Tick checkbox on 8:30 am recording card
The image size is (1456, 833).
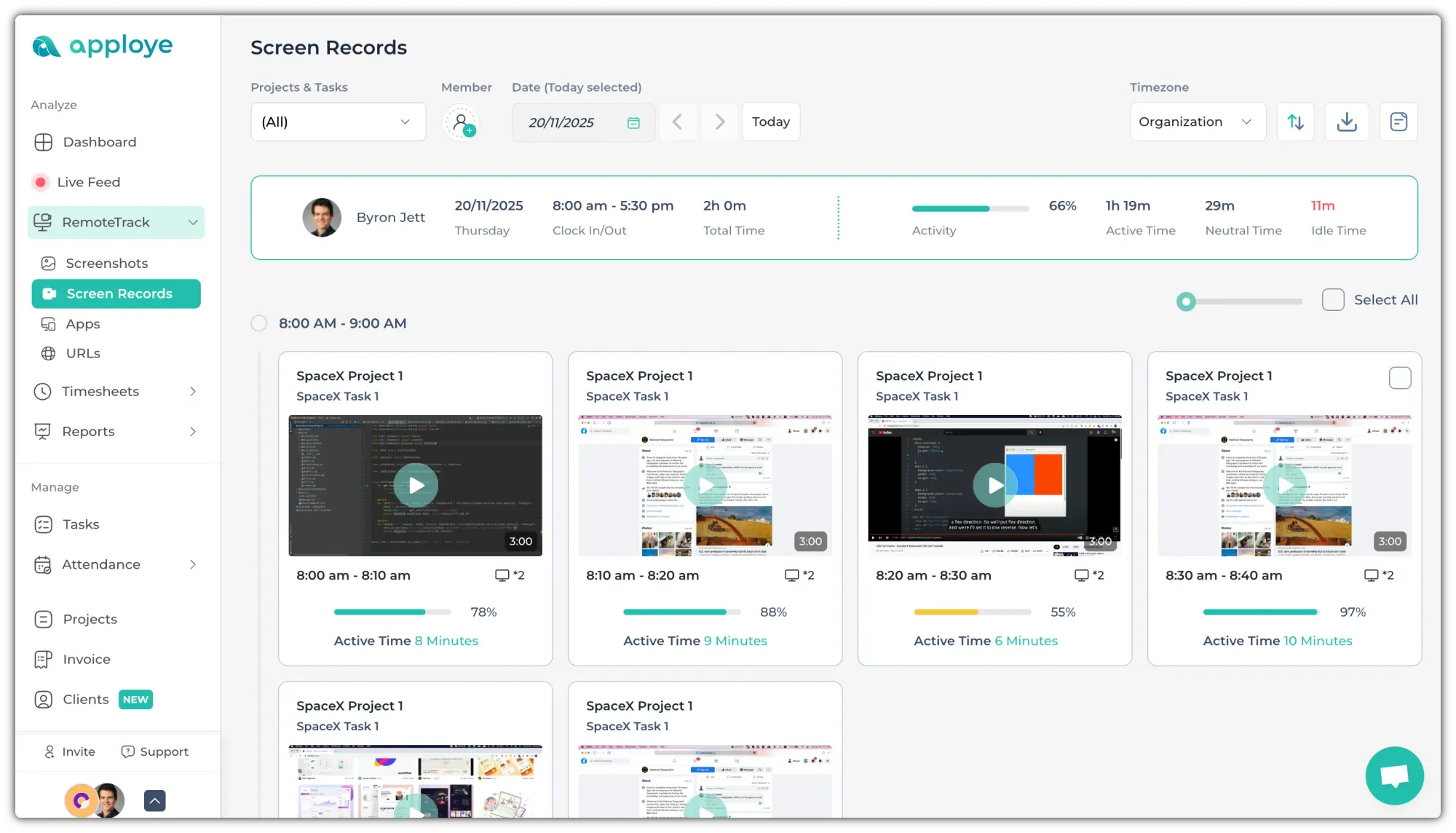pos(1399,378)
